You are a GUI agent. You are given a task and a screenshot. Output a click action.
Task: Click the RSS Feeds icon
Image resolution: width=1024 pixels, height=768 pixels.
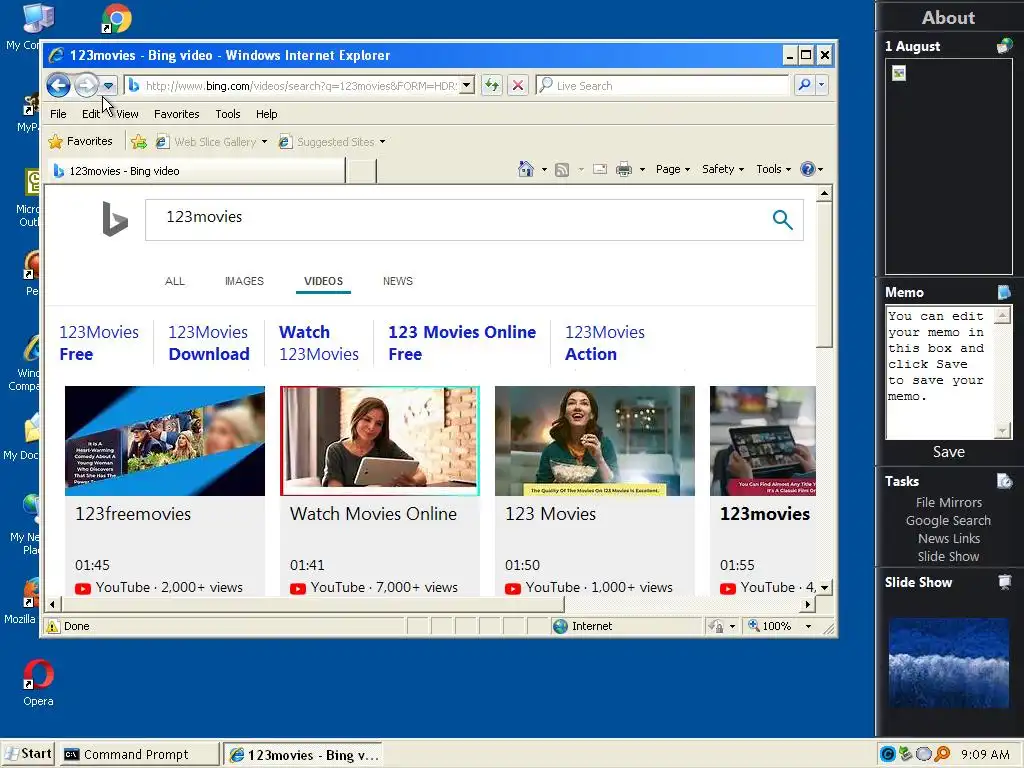562,170
